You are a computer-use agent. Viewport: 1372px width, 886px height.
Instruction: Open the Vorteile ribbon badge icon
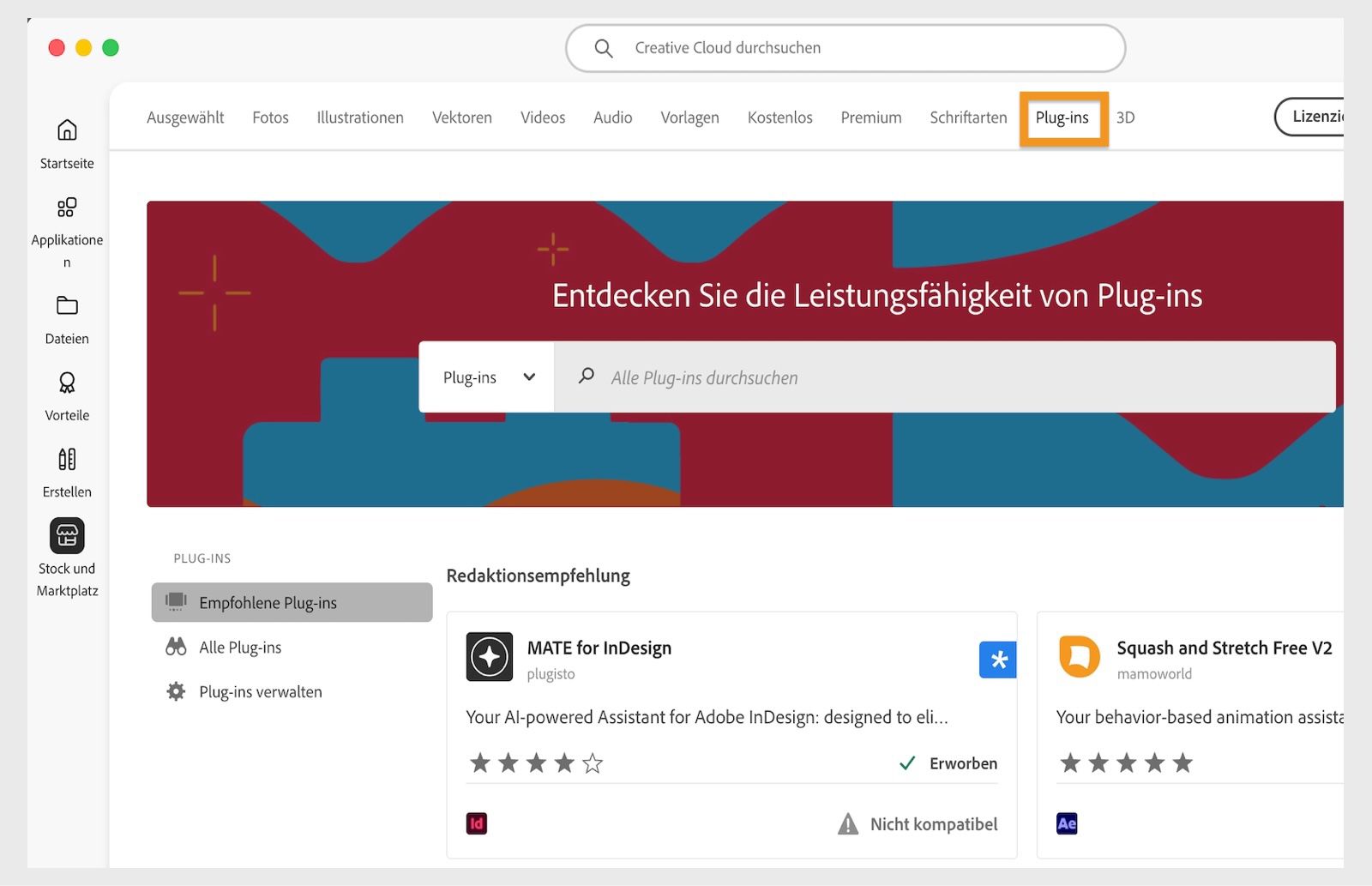67,383
